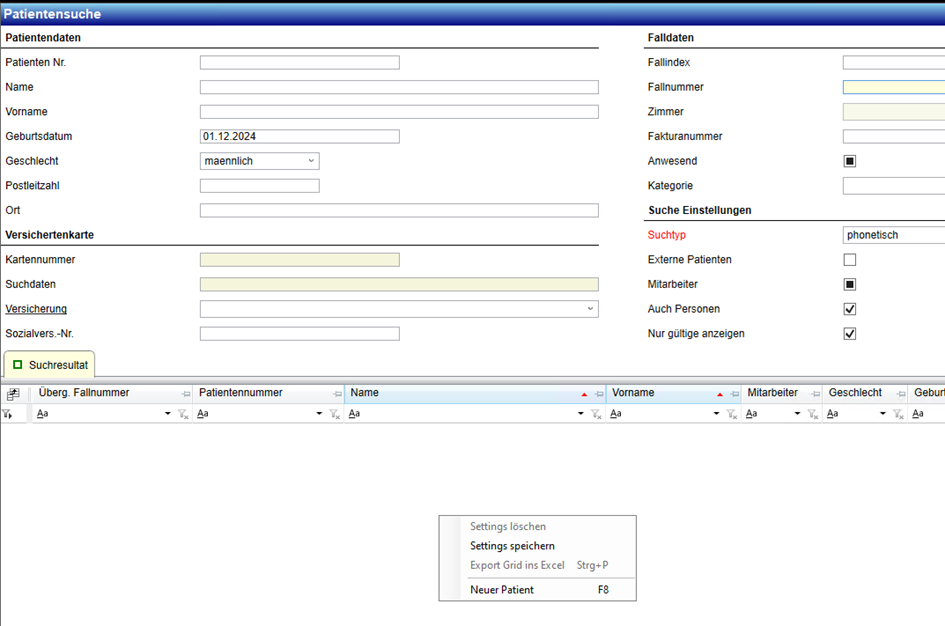Focus the Sozialvers.-Nr. input field

[300, 334]
